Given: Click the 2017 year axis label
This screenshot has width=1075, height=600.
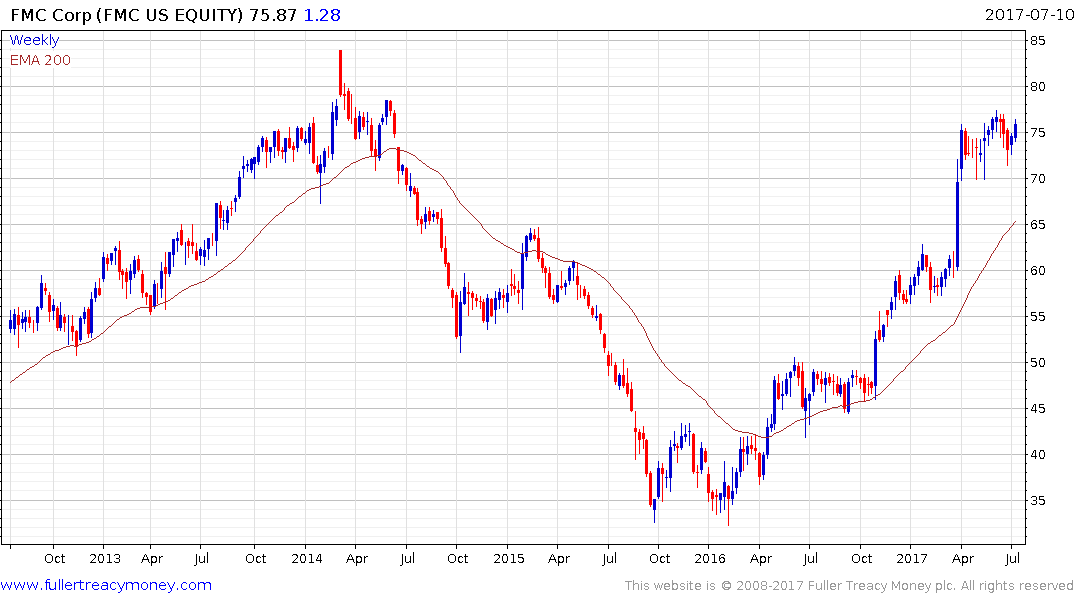Looking at the screenshot, I should (x=912, y=558).
